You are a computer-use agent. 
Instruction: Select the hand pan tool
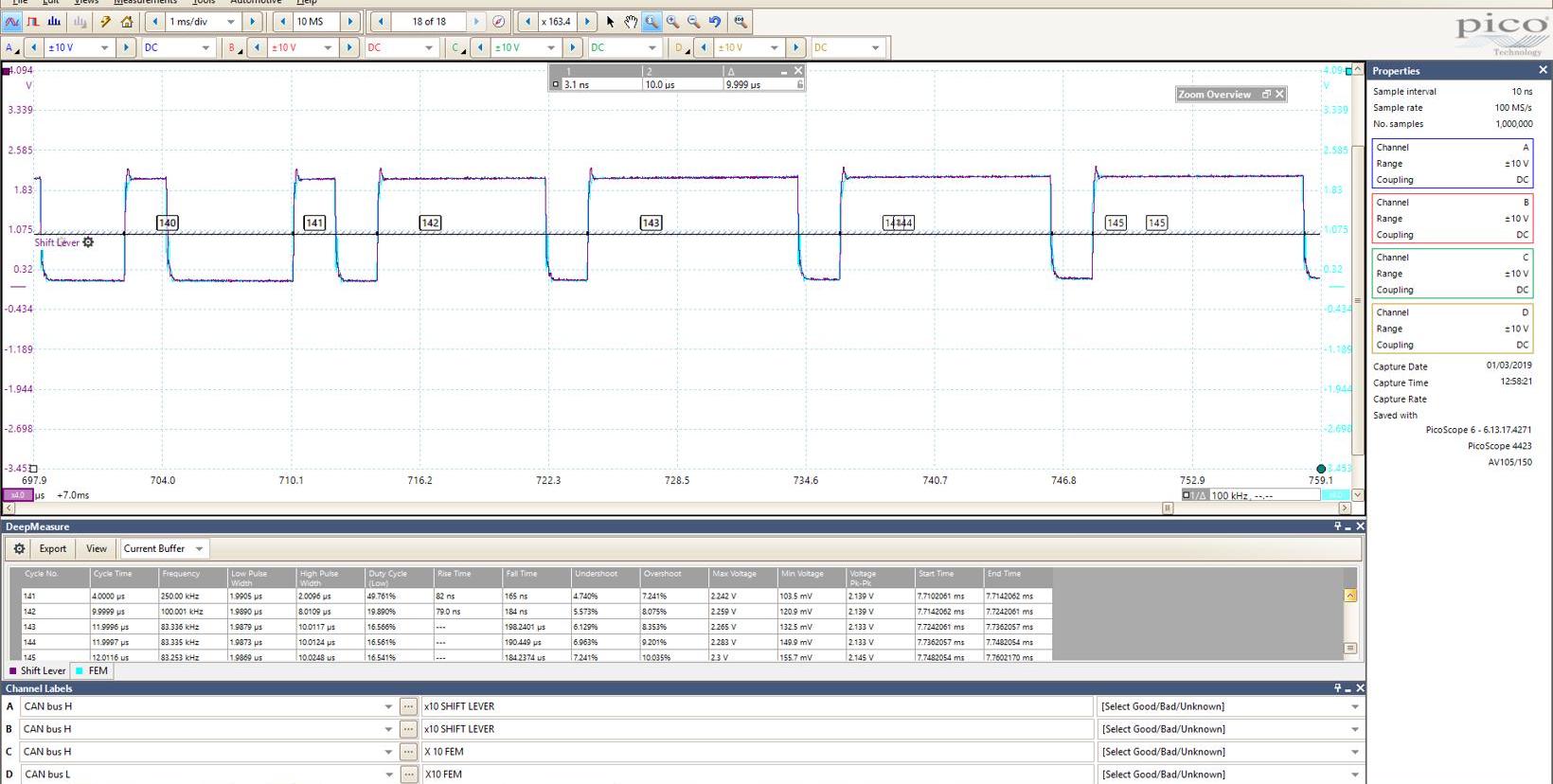[x=631, y=21]
